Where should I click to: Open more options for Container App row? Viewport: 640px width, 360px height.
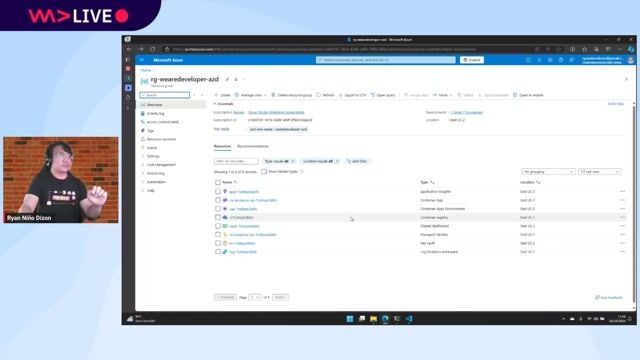622,200
